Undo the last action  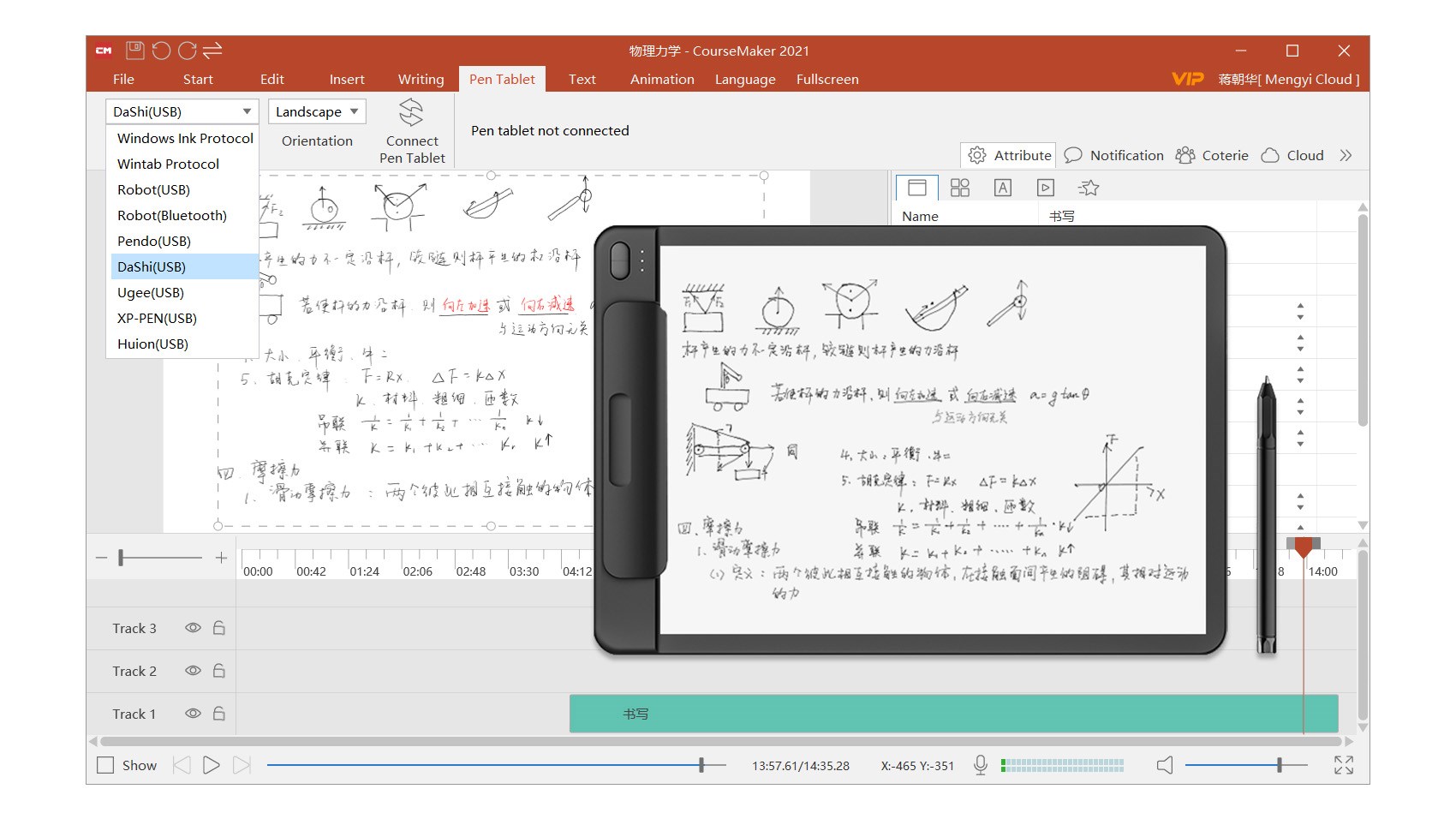point(161,51)
